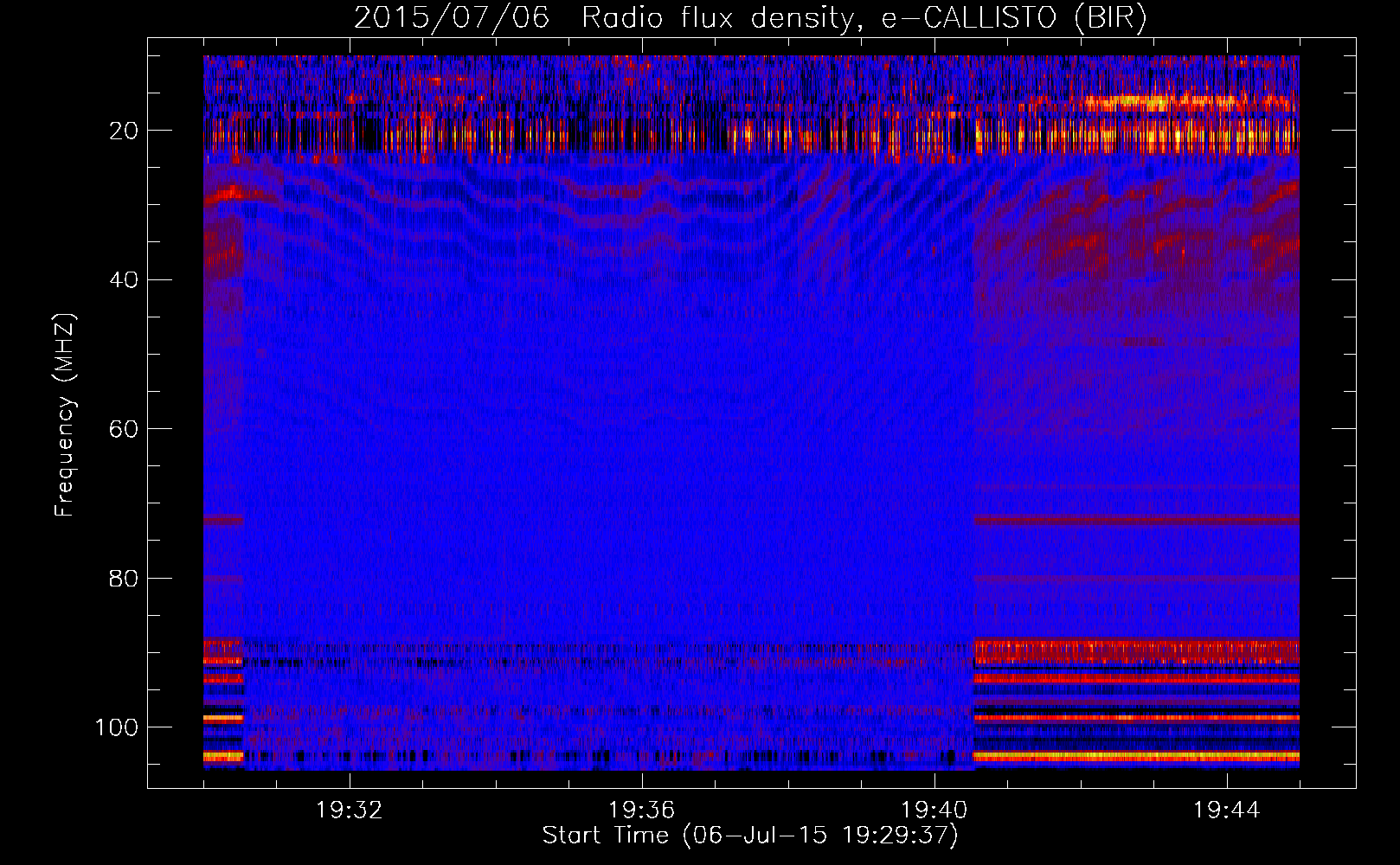Click the 100 frequency tick label
This screenshot has width=1400, height=865.
click(x=117, y=727)
